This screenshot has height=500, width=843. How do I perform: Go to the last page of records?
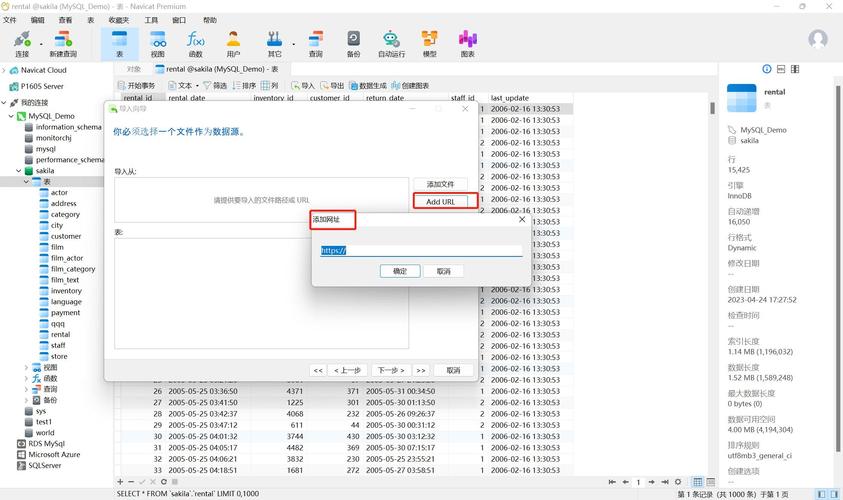point(665,482)
